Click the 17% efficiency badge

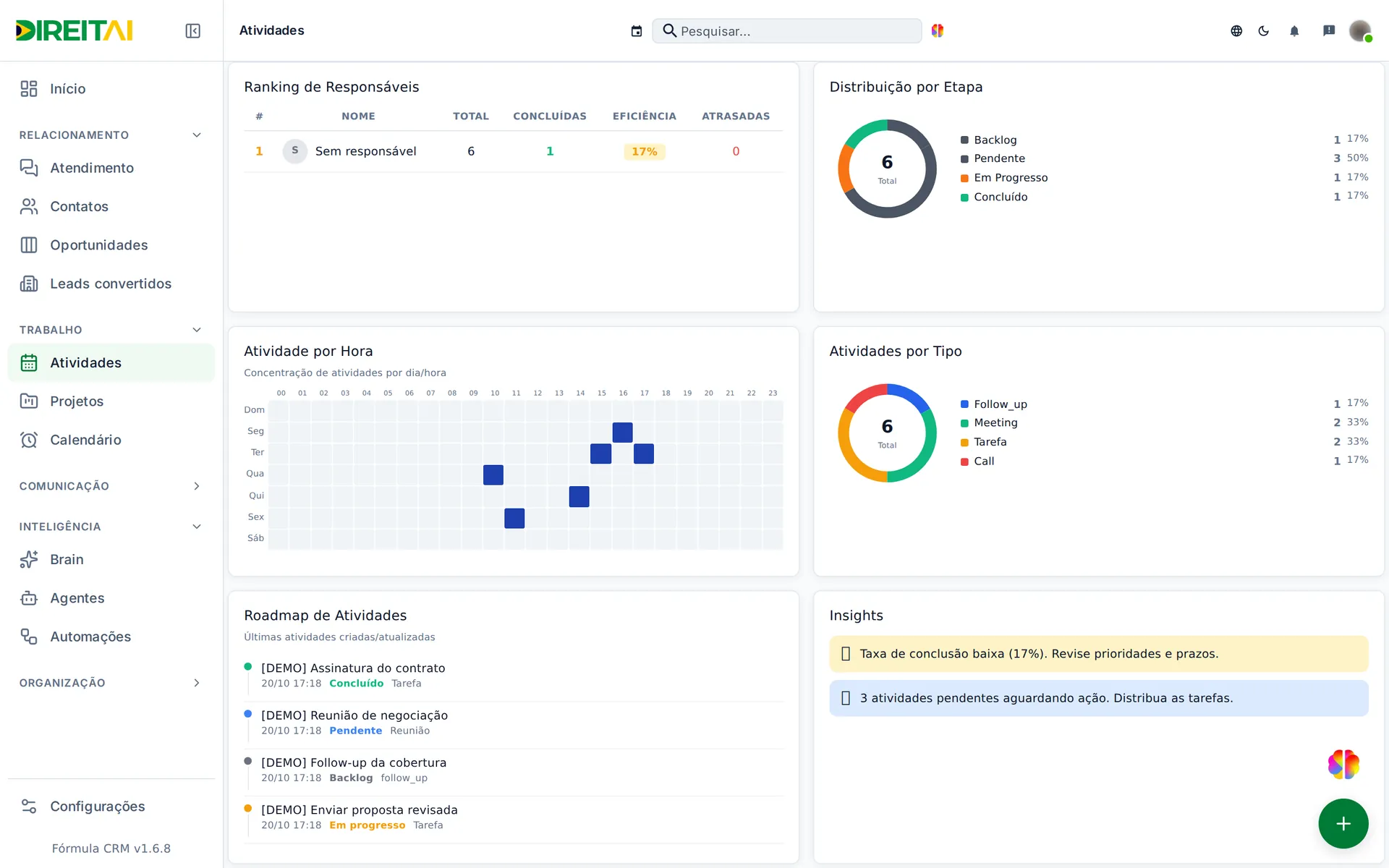pos(645,151)
